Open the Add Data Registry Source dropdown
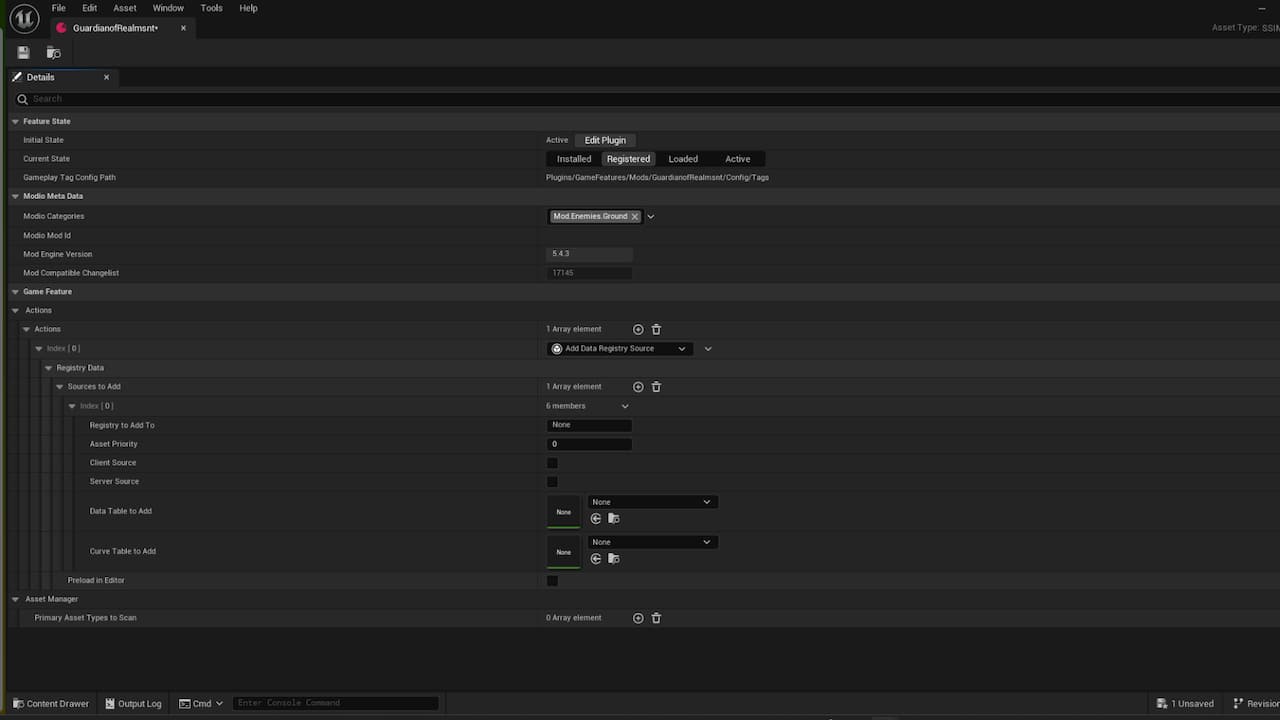Image resolution: width=1280 pixels, height=720 pixels. pos(620,349)
